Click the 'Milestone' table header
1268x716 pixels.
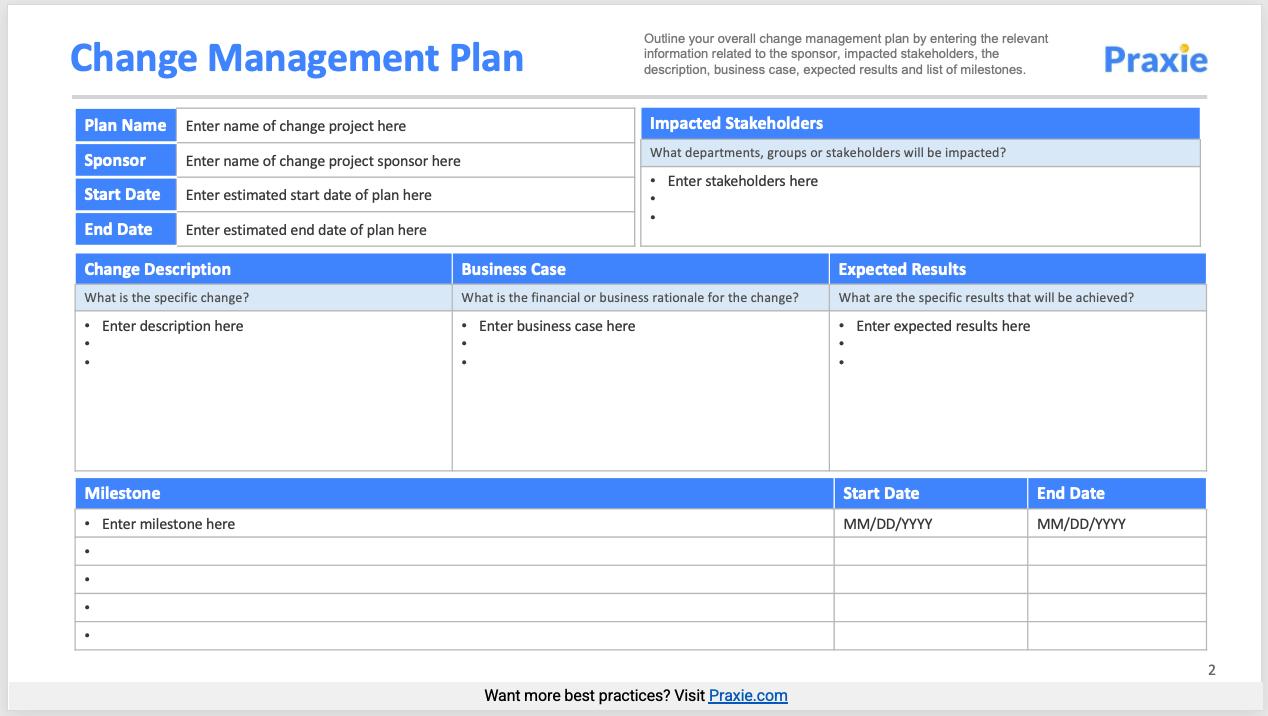point(454,493)
